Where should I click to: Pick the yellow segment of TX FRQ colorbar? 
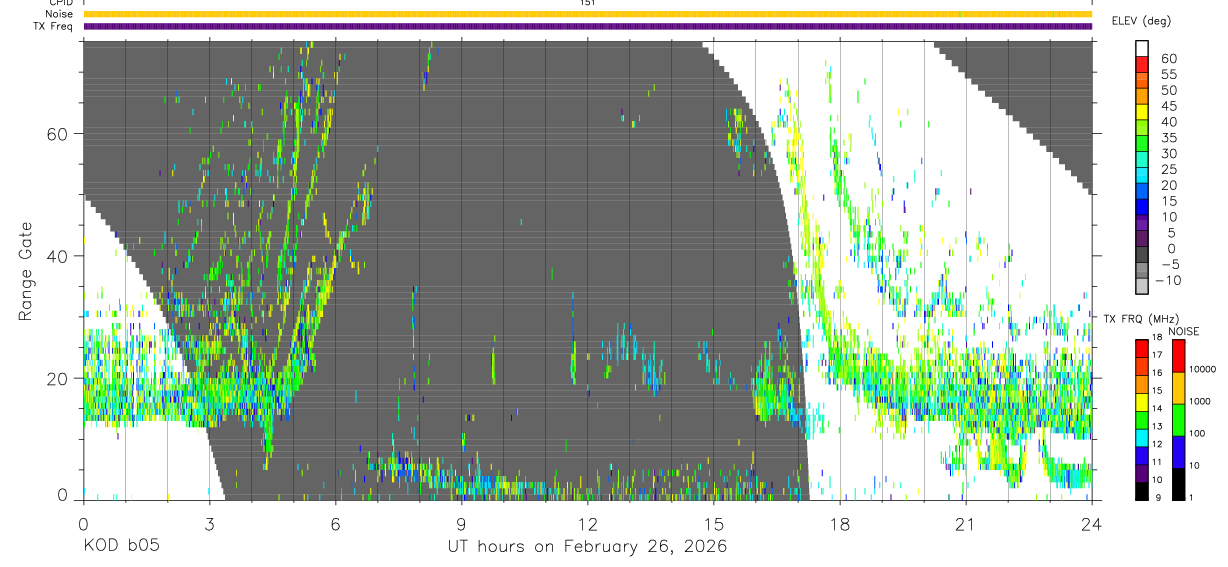tap(1141, 403)
